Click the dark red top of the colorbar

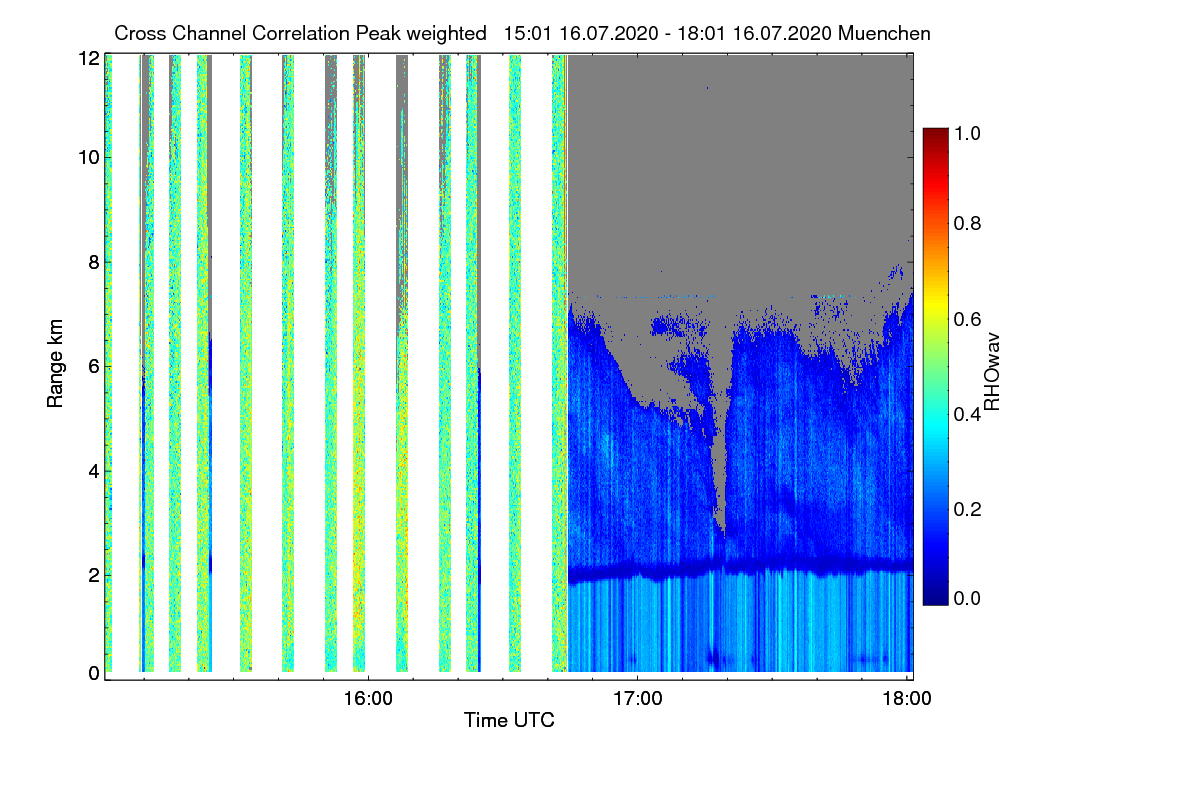pyautogui.click(x=935, y=135)
